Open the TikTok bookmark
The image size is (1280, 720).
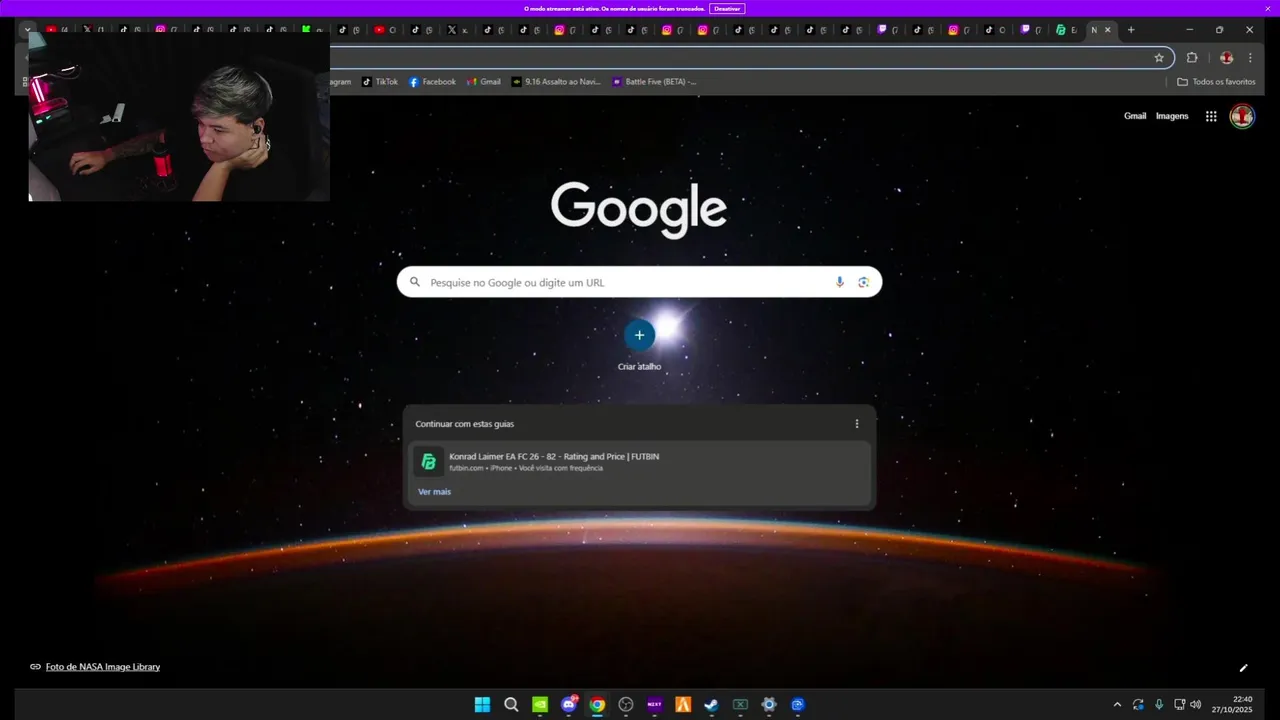pyautogui.click(x=380, y=82)
